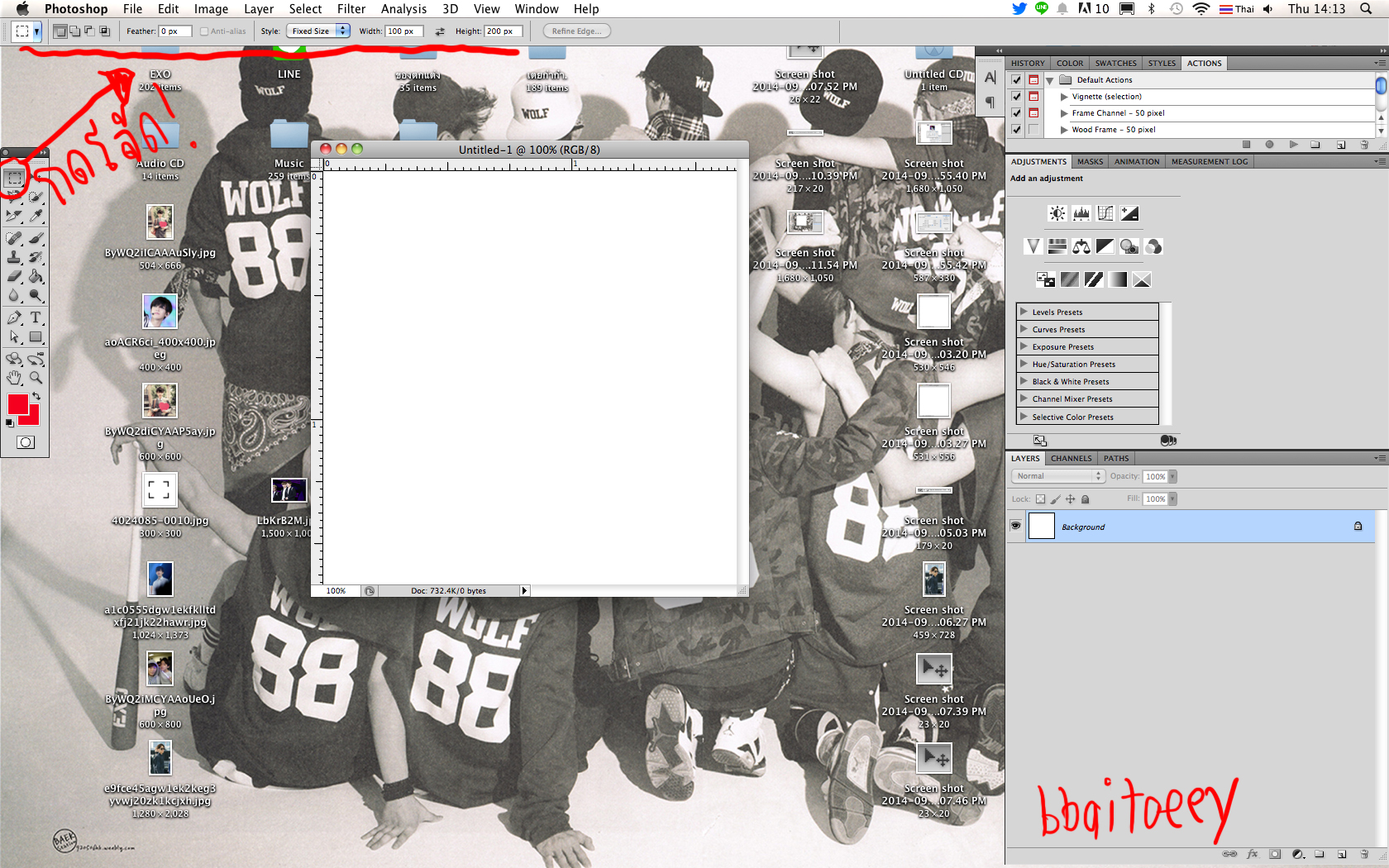Choose the Path Selection arrow tool

pos(15,337)
